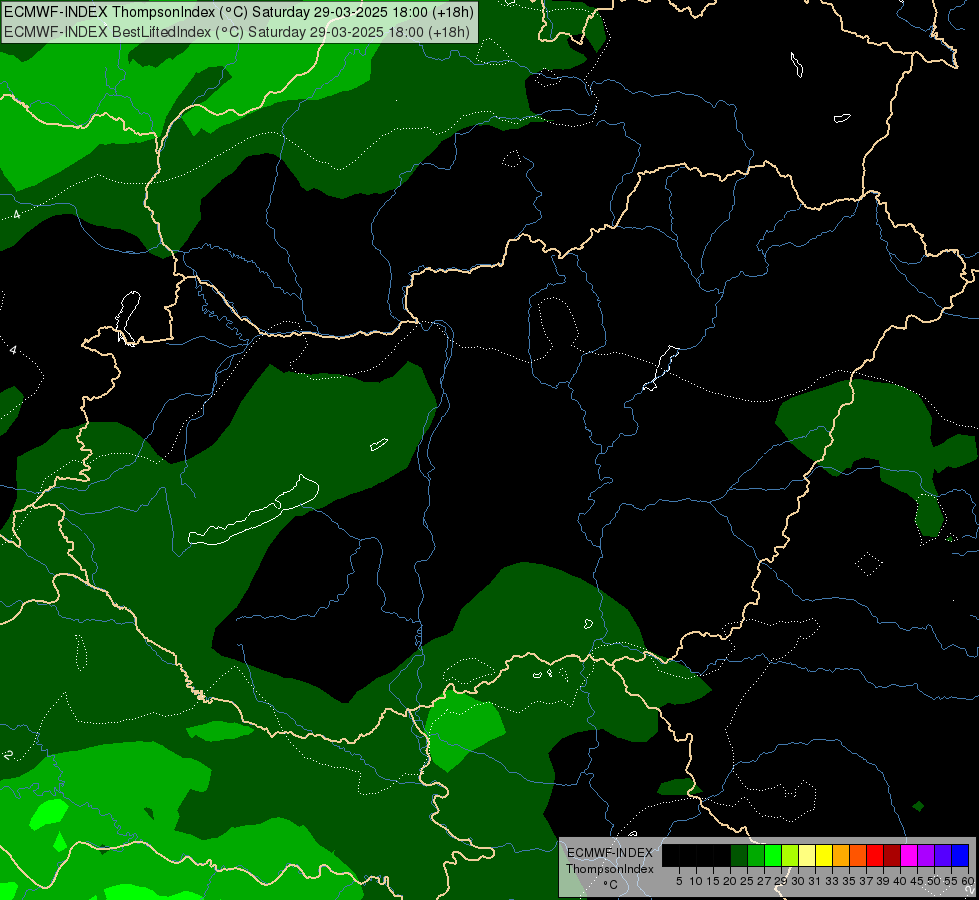This screenshot has width=979, height=900.
Task: Click the legend tick value 10
Action: click(696, 881)
